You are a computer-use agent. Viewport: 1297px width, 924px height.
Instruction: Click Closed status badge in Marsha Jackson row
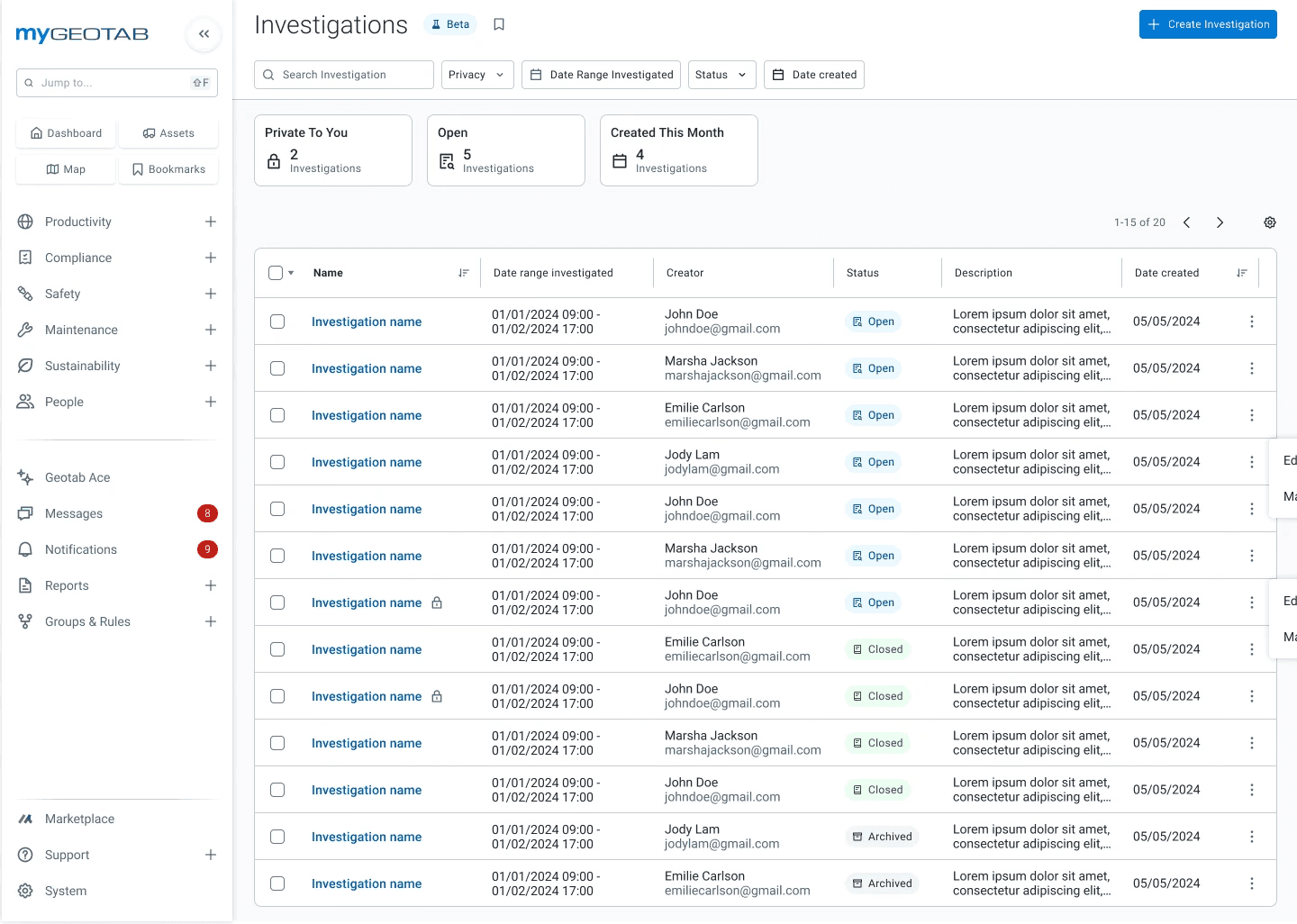877,743
